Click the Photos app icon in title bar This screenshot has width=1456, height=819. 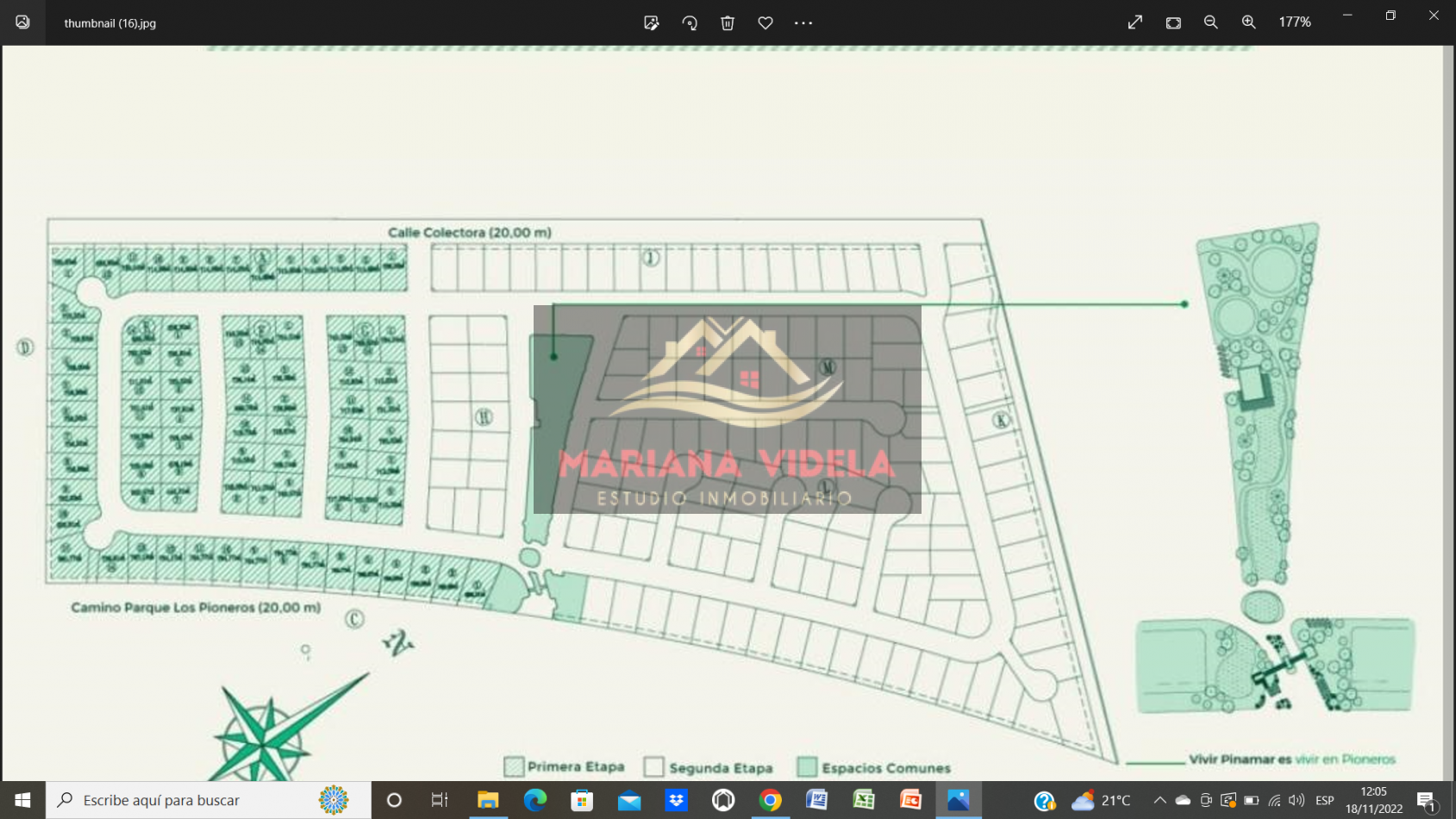(x=22, y=22)
